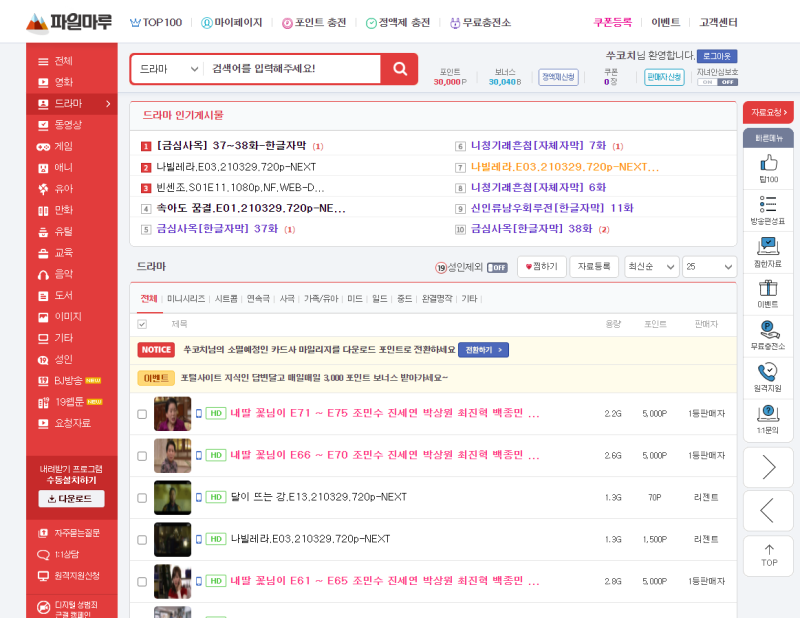Check the box for 내딸 꽃님이 E61~E65
The image size is (800, 618).
[x=142, y=581]
